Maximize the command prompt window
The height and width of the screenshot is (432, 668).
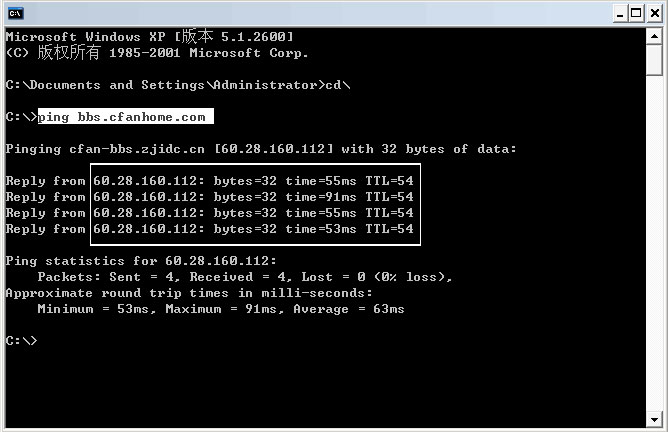(x=636, y=13)
